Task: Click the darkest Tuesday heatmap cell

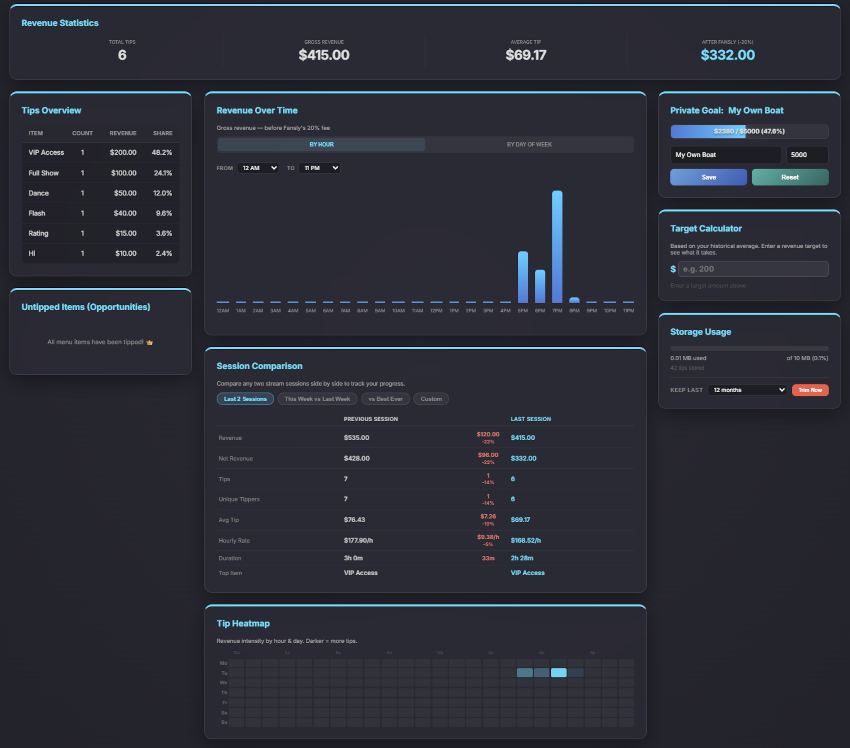Action: coord(557,672)
